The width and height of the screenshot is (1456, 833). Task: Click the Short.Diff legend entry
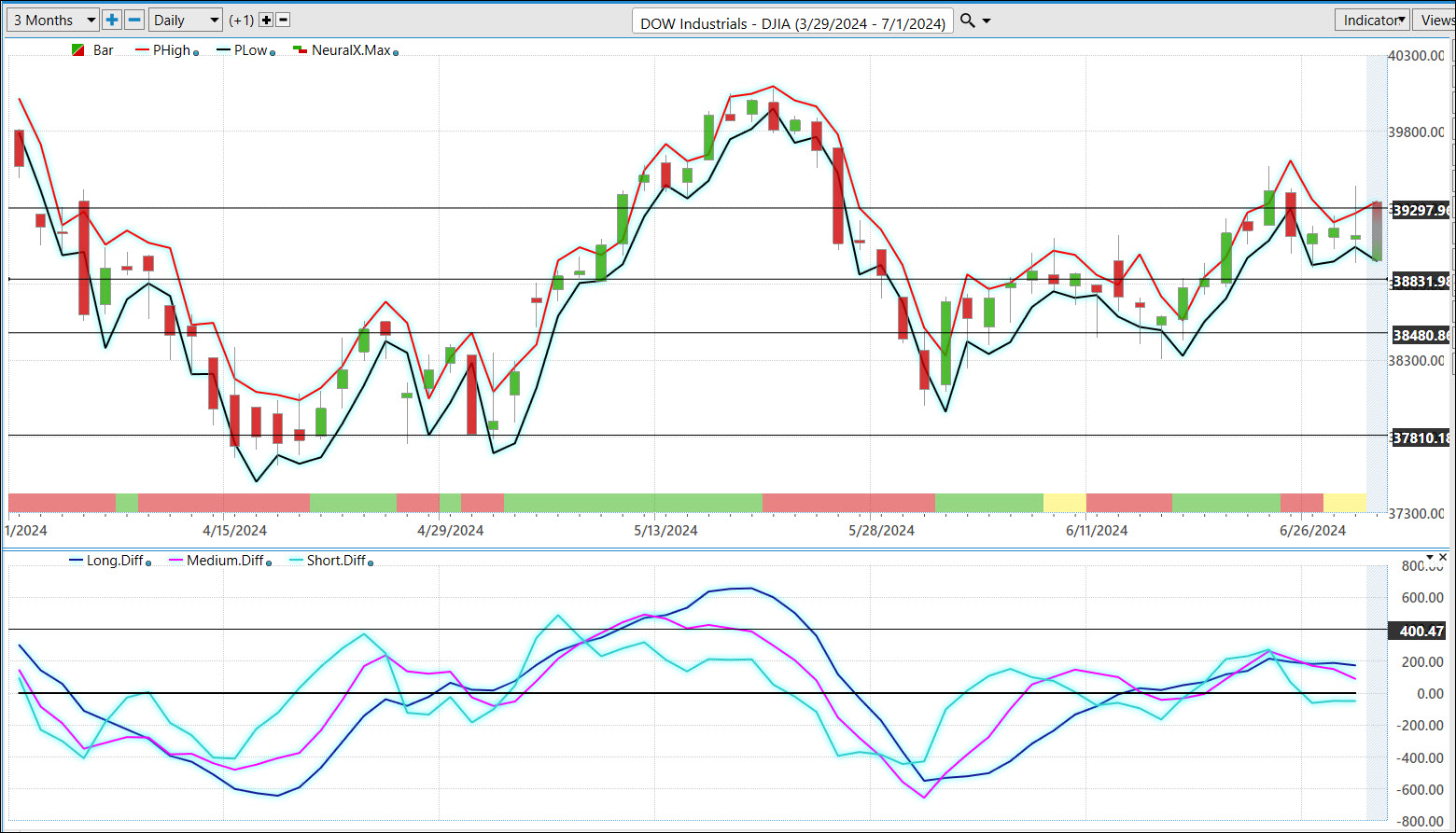coord(327,561)
